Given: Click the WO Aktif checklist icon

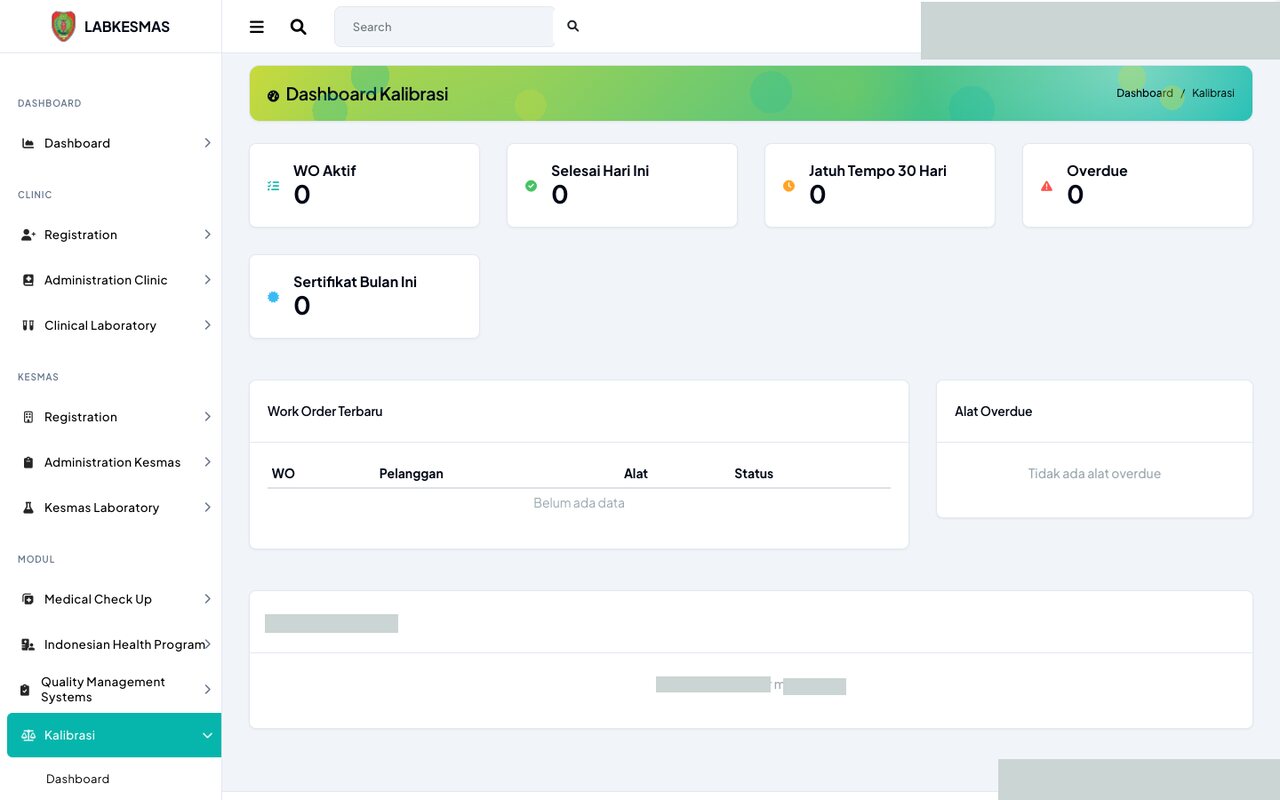Looking at the screenshot, I should 273,186.
